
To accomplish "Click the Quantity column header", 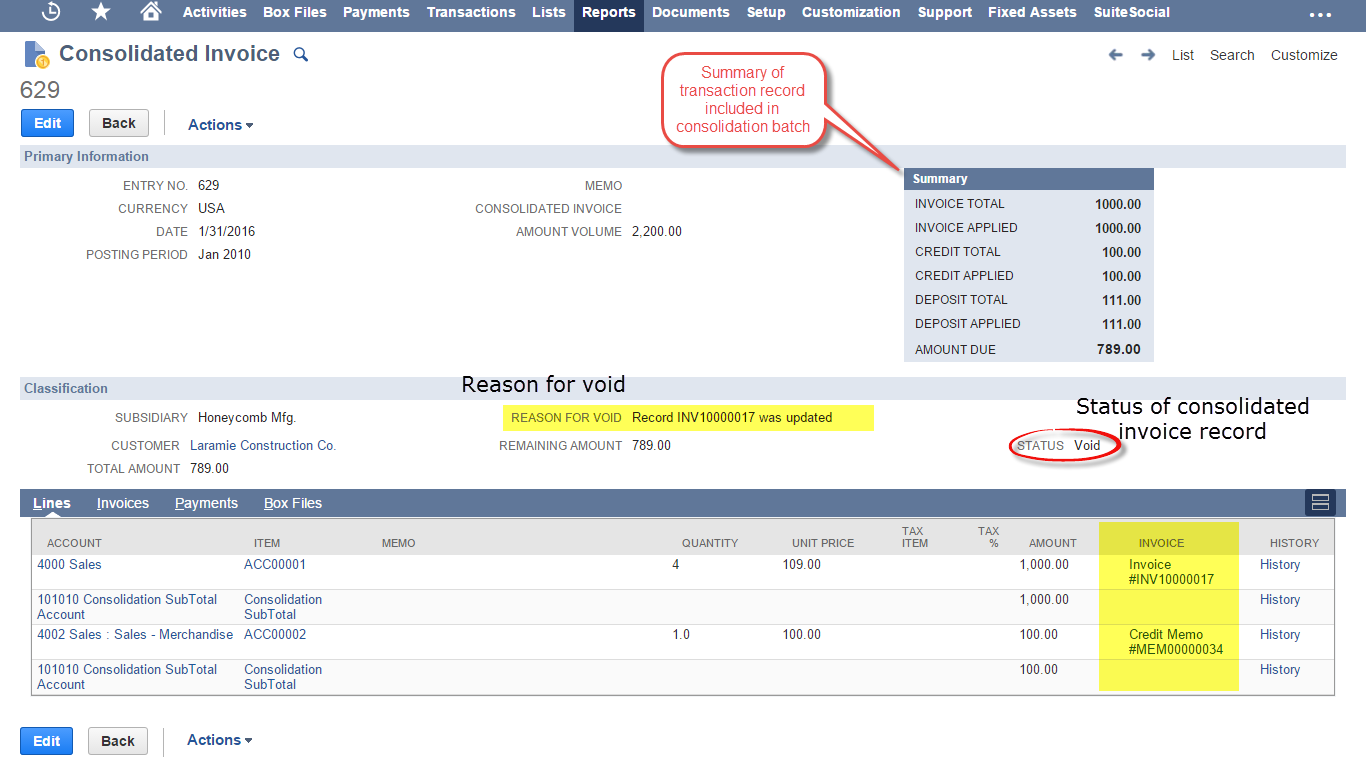I will pyautogui.click(x=710, y=543).
